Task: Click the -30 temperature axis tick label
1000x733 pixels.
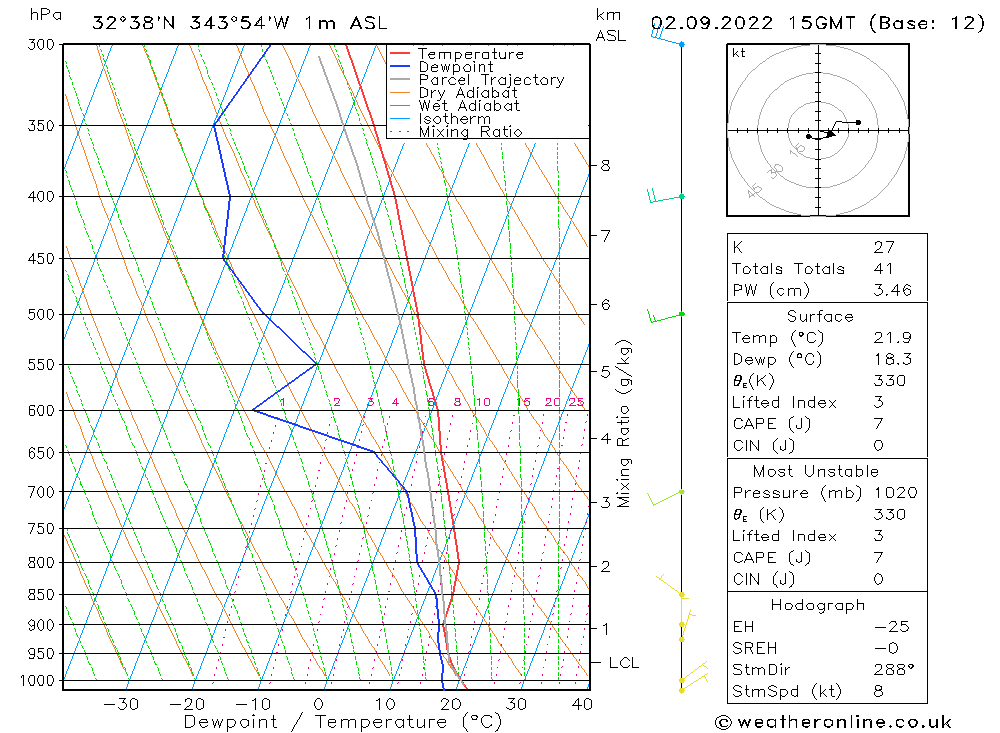Action: [121, 704]
